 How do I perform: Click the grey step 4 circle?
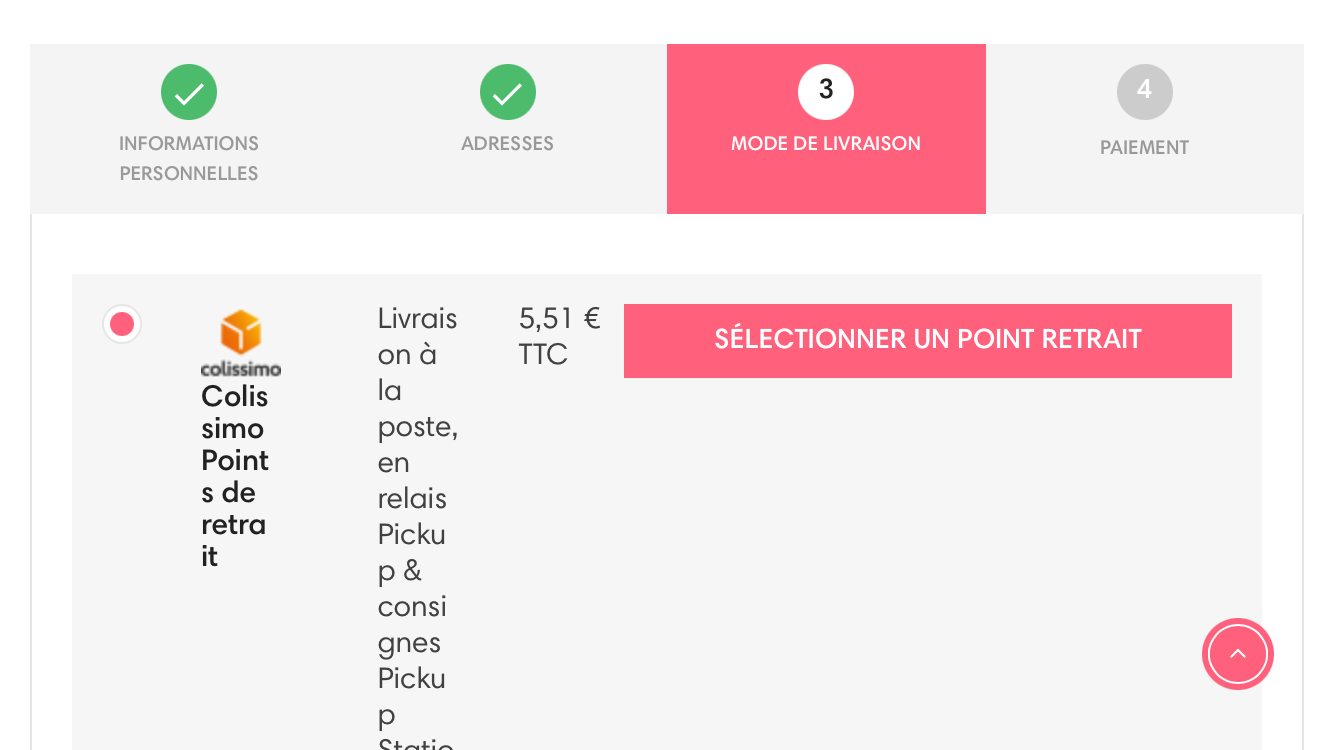point(1144,92)
